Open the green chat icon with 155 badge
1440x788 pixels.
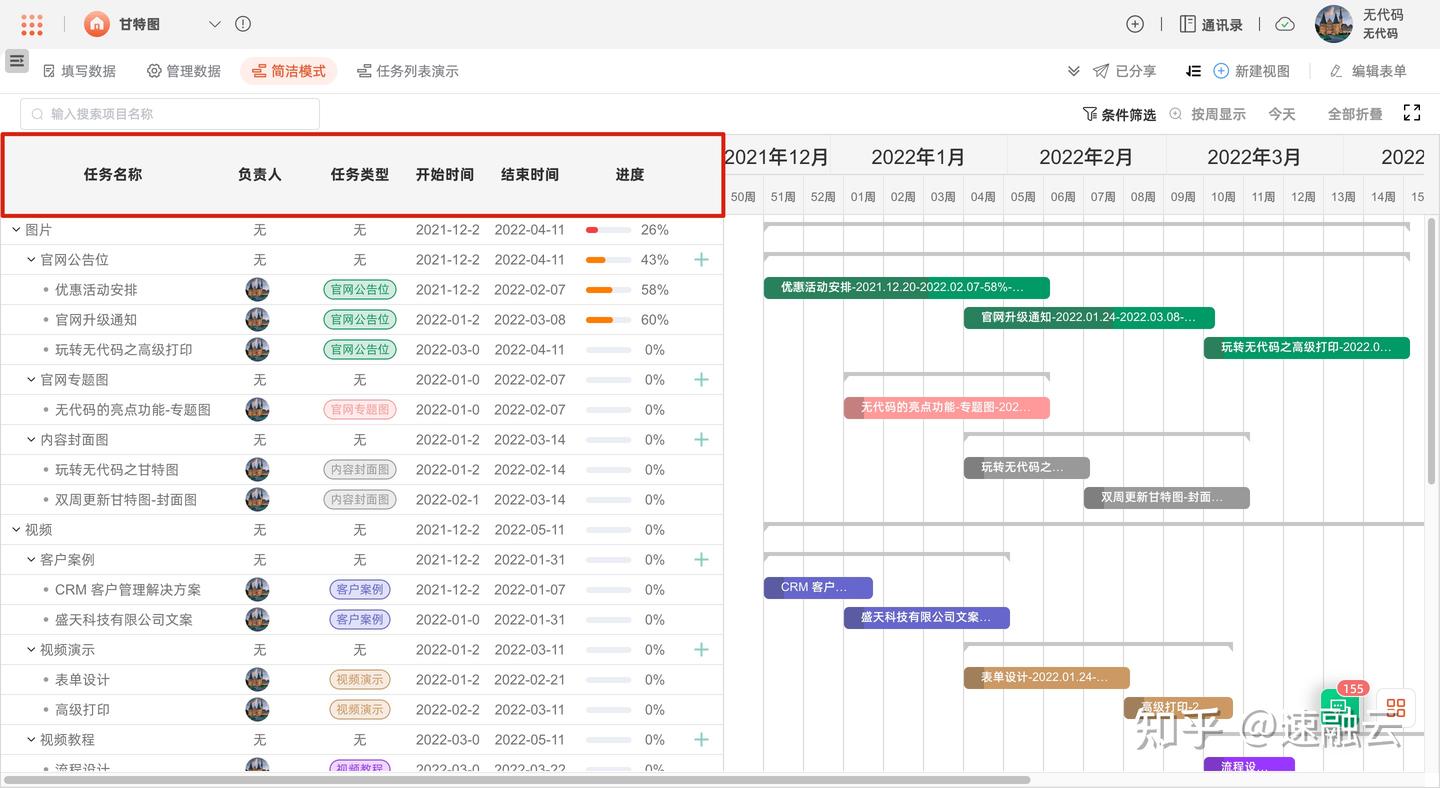point(1340,707)
